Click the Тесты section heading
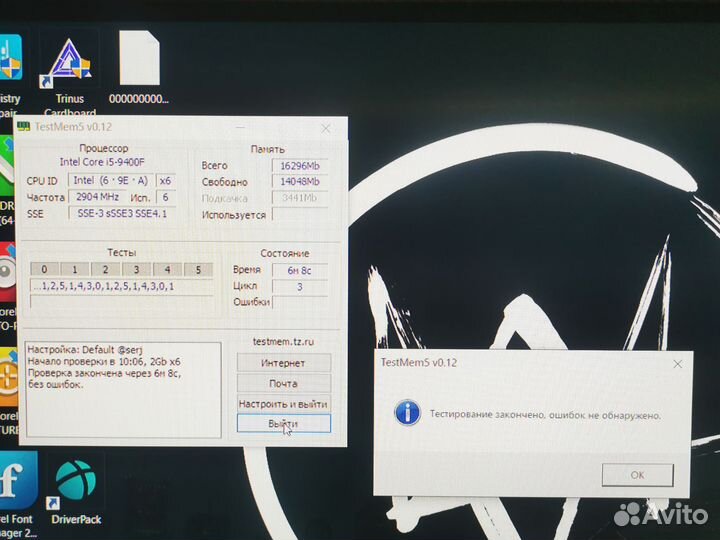 (x=122, y=253)
